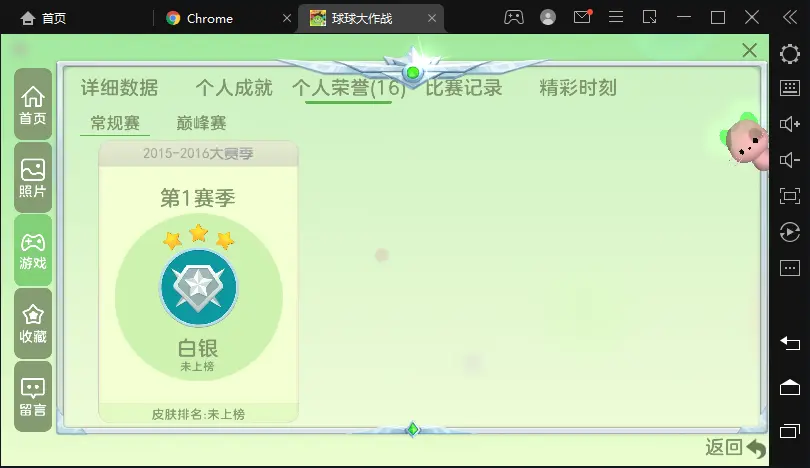This screenshot has width=810, height=468.
Task: Open the macro recorder play icon
Action: [x=790, y=232]
